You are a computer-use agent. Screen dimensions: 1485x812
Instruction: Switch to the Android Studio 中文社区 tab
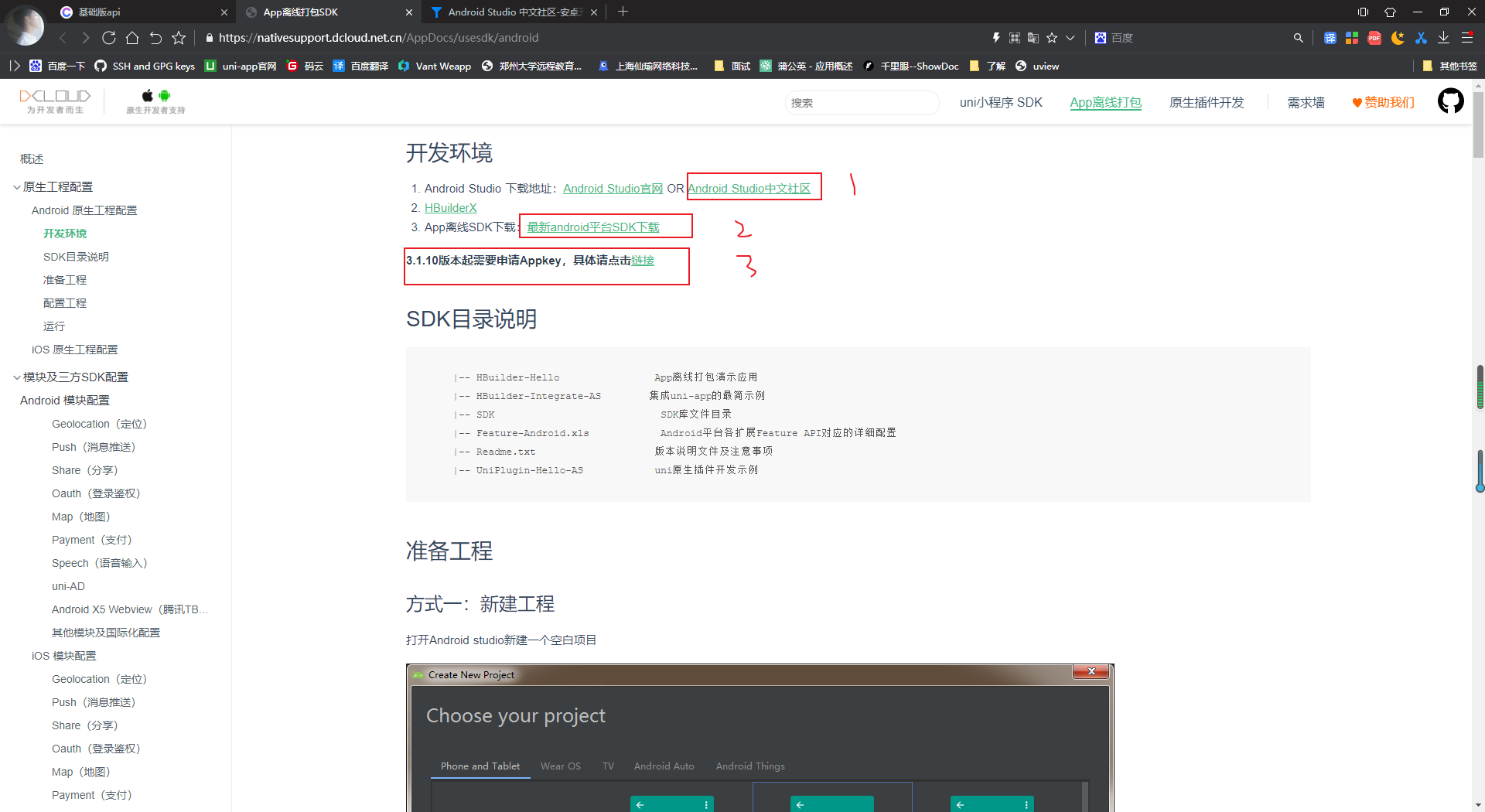(x=514, y=12)
